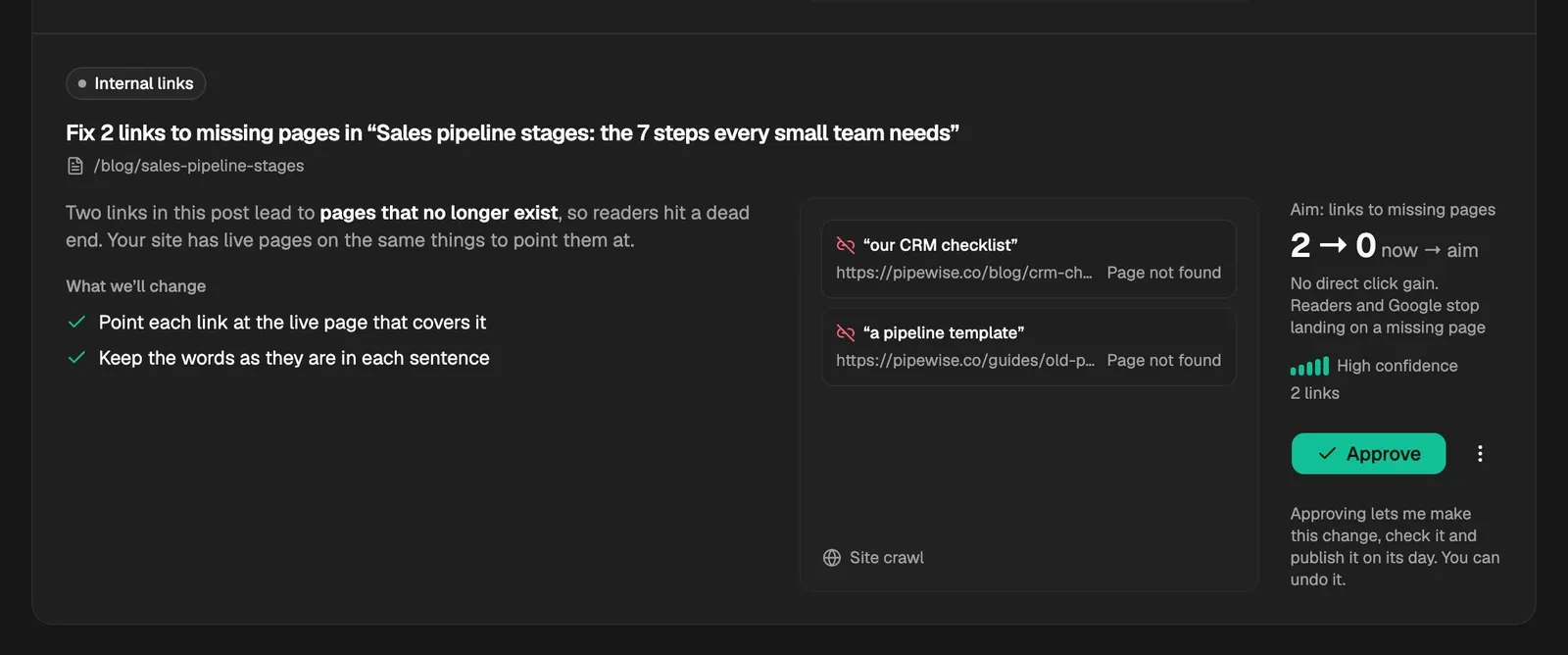Click the "Approving lets me make this change" note
This screenshot has width=1568, height=655.
[1395, 546]
